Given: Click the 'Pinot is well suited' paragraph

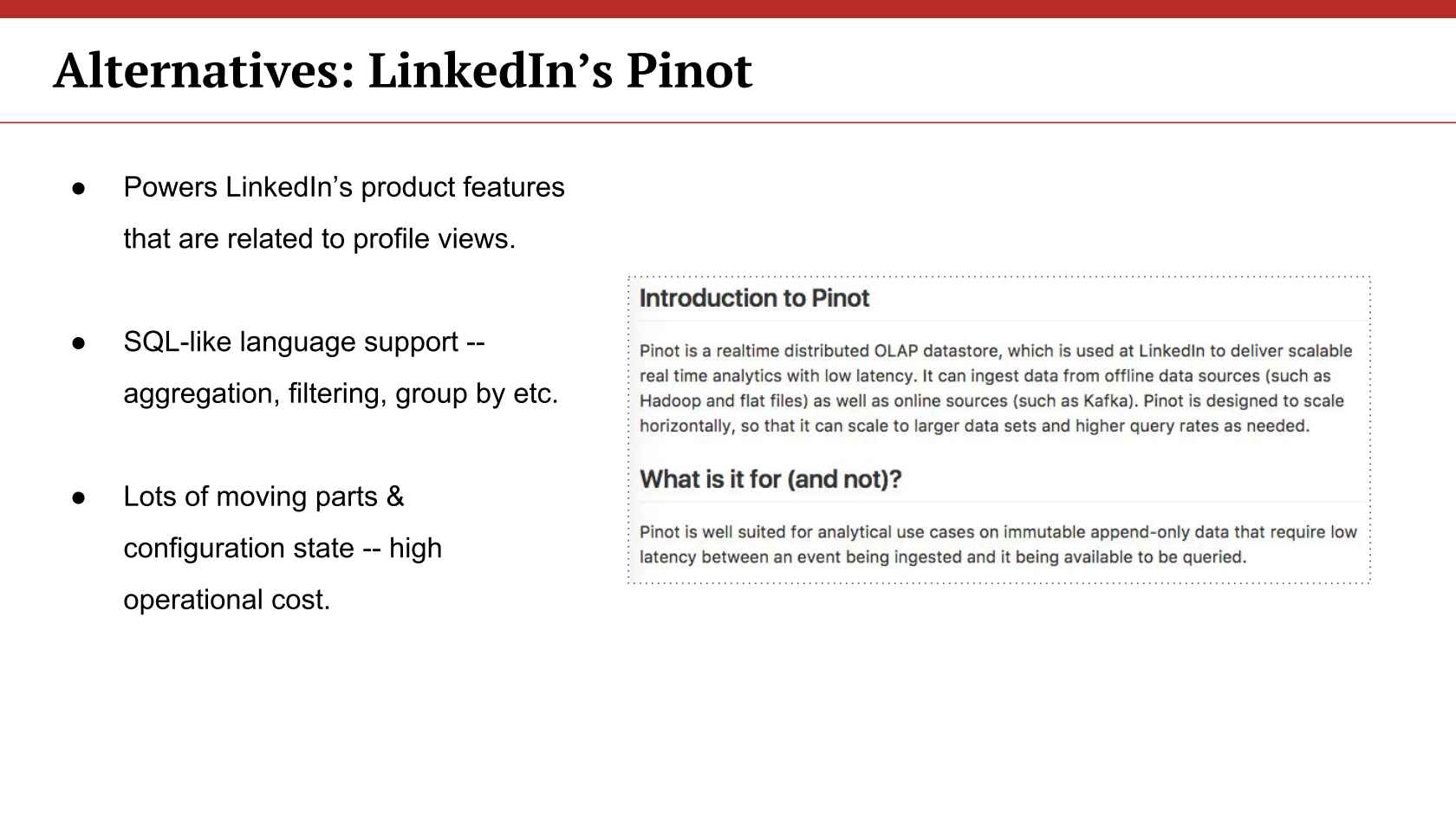Looking at the screenshot, I should [x=998, y=544].
